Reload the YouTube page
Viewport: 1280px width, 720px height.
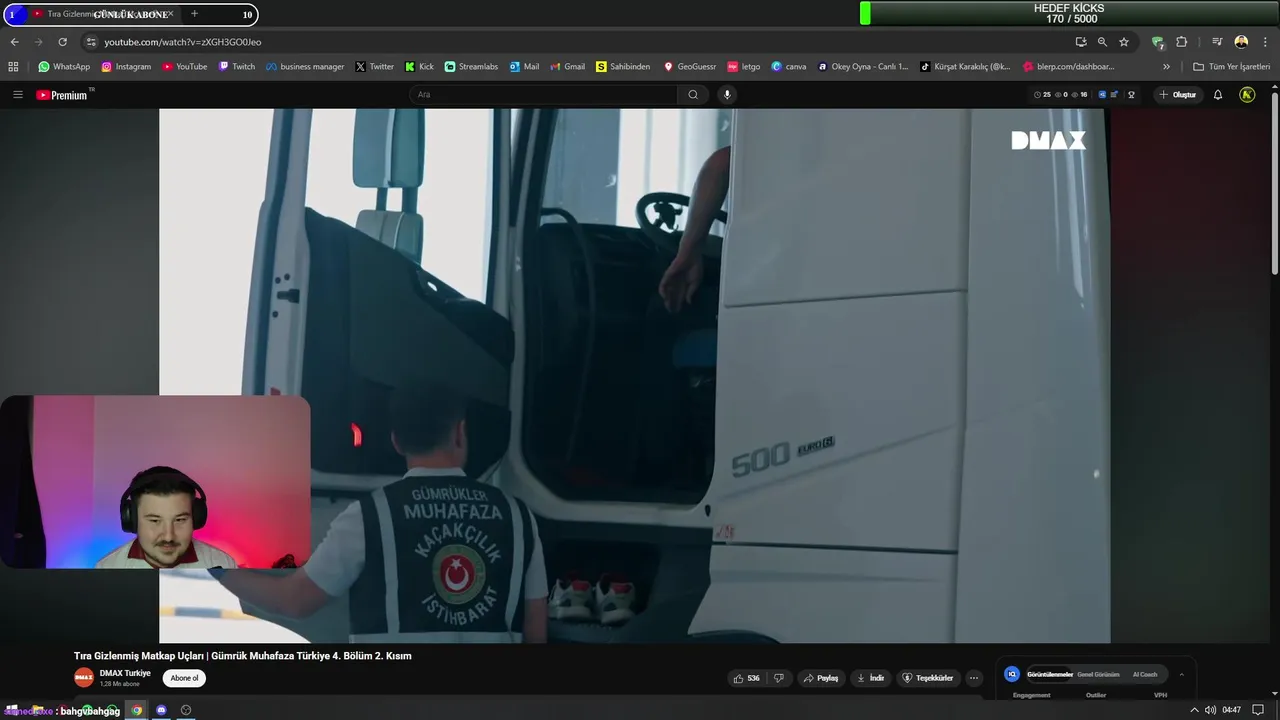pyautogui.click(x=62, y=42)
